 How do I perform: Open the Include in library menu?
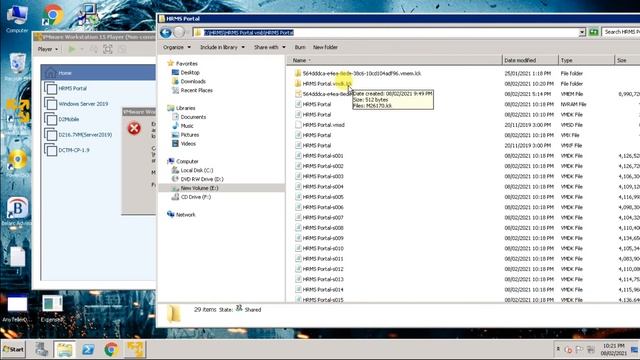coord(222,47)
